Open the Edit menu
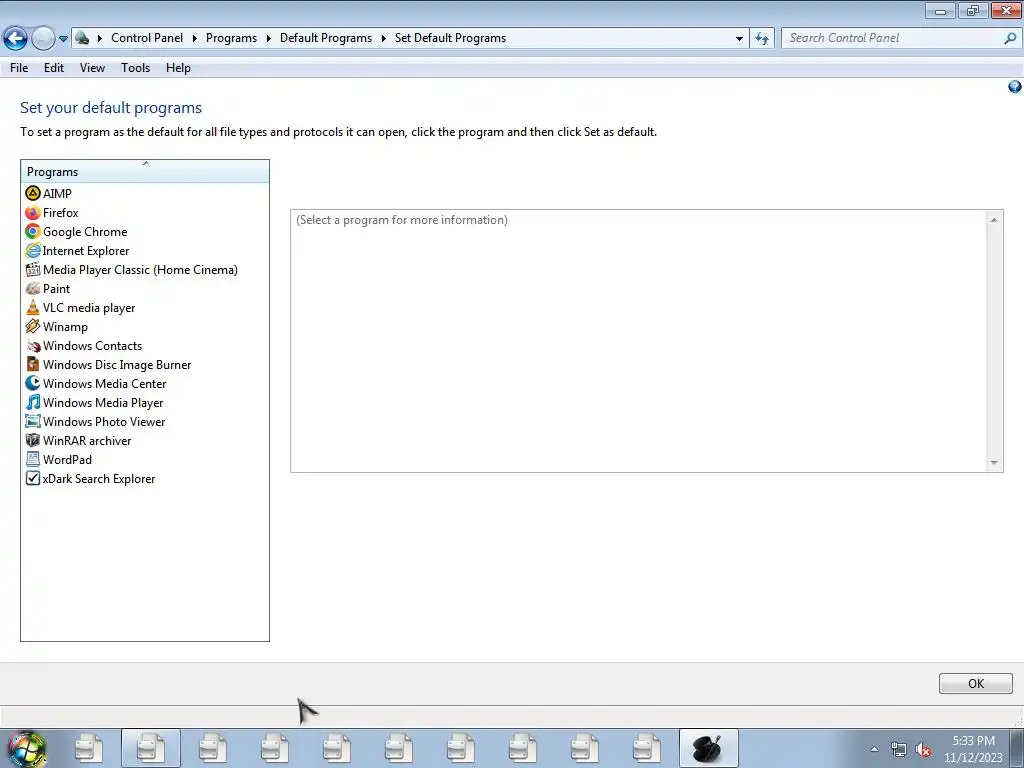1024x768 pixels. pyautogui.click(x=54, y=68)
